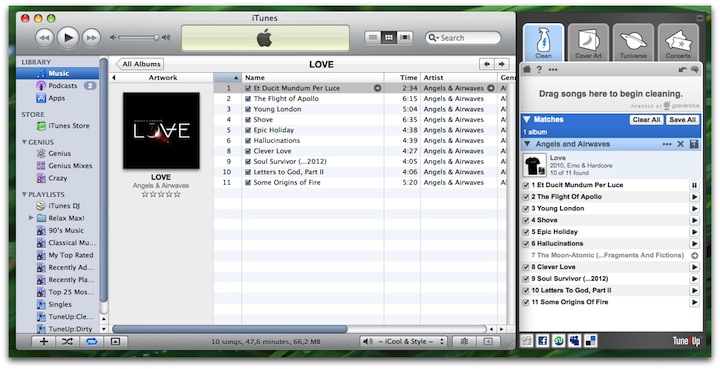
Task: Click the speech bubble icon in TuneUp
Action: tap(694, 70)
